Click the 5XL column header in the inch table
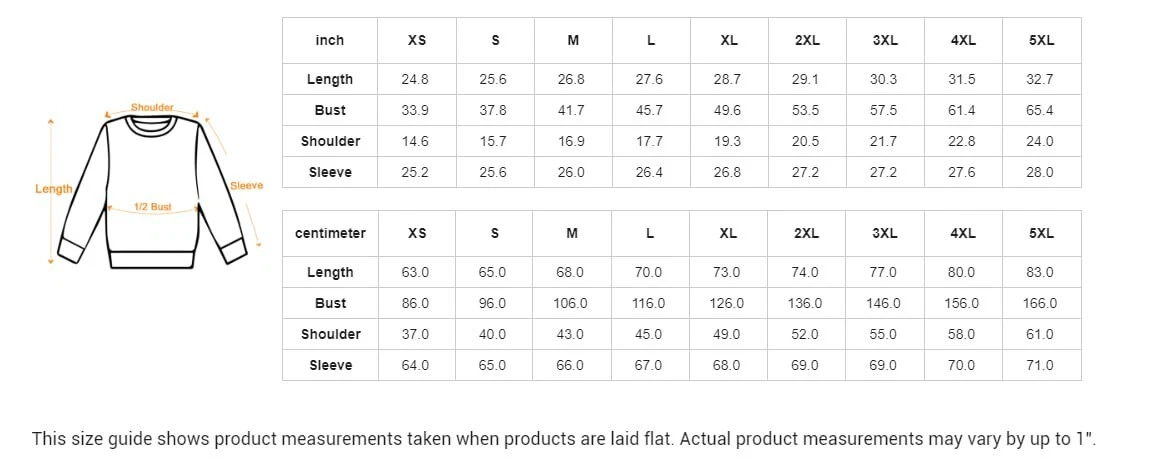 [x=1040, y=40]
